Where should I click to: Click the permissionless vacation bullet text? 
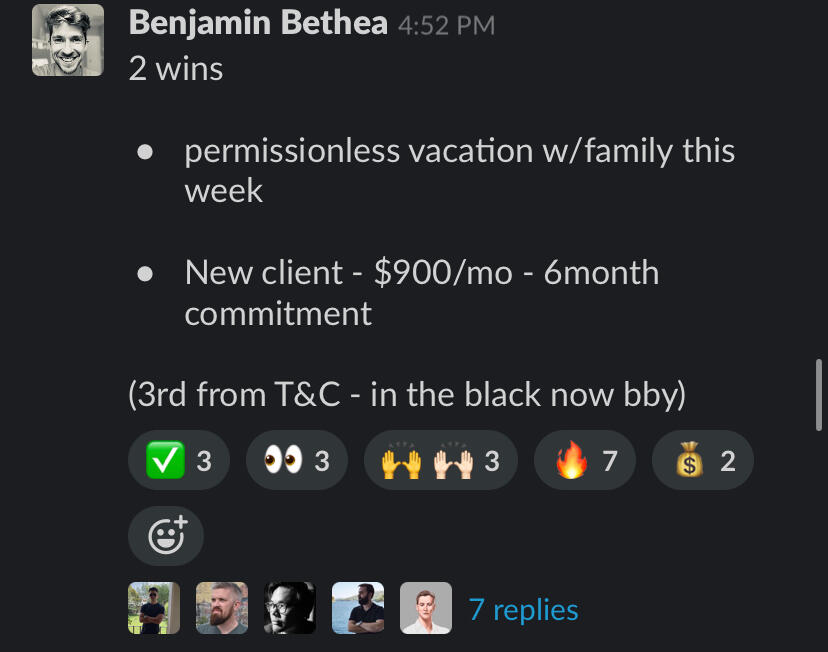pyautogui.click(x=460, y=169)
